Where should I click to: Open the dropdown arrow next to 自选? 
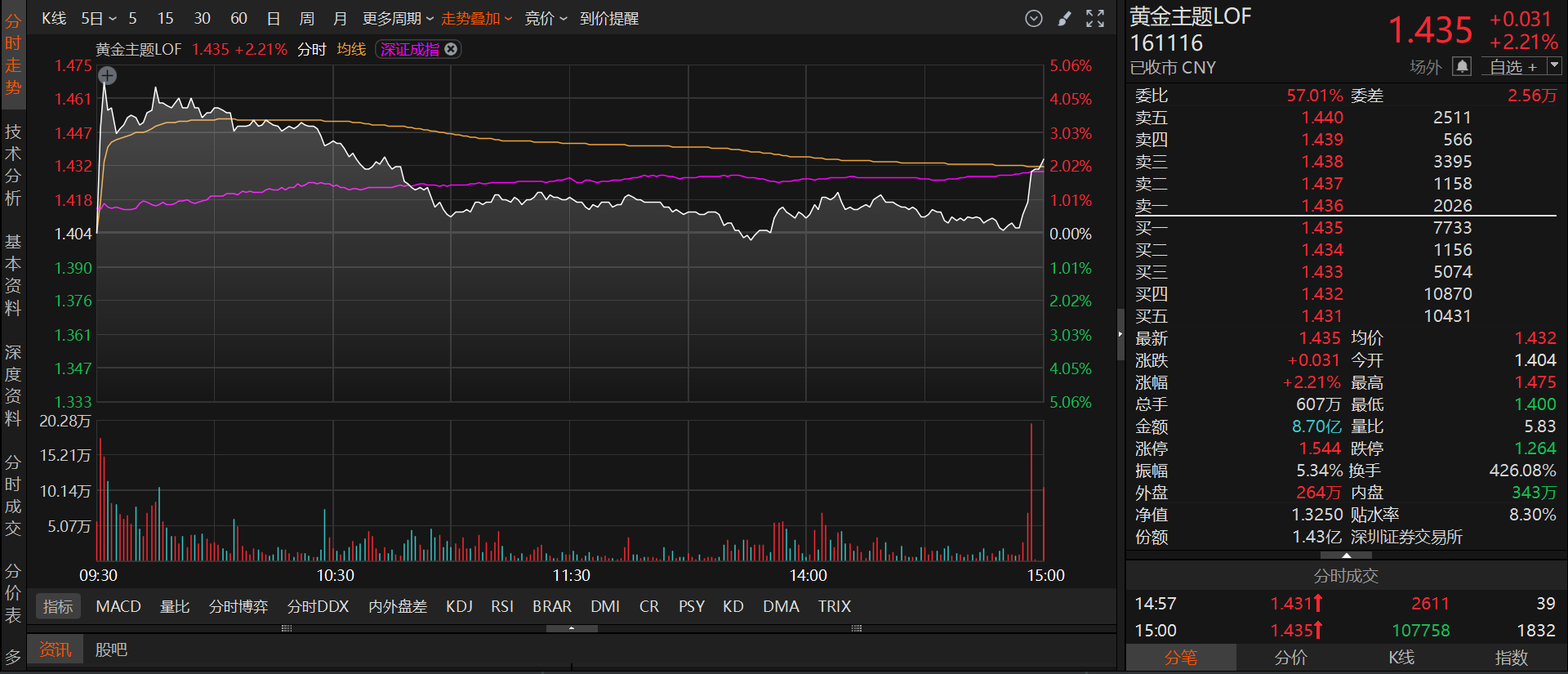(x=1554, y=65)
